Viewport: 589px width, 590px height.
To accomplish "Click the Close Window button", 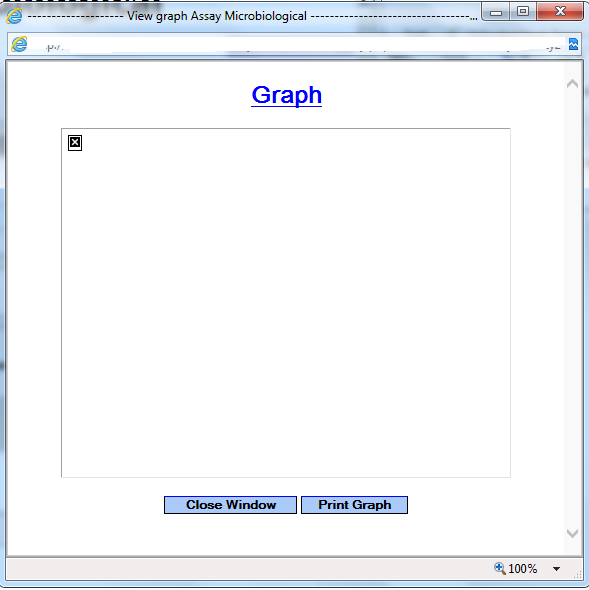I will [x=230, y=505].
